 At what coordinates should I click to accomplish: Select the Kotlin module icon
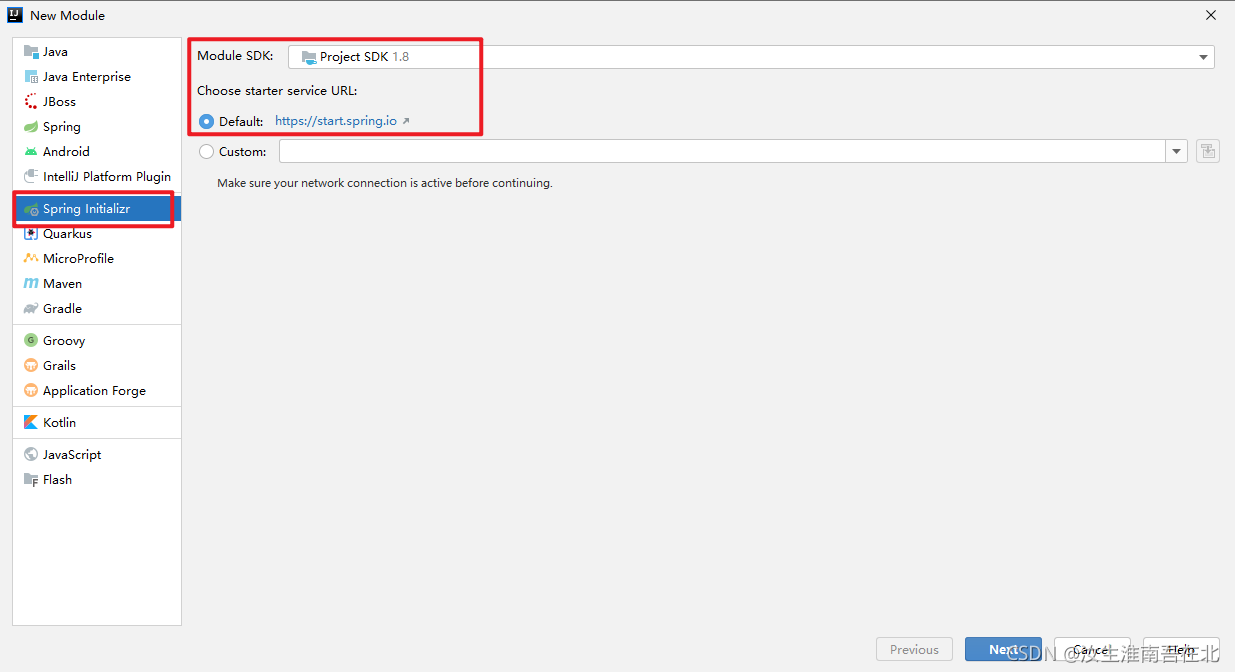tap(31, 423)
